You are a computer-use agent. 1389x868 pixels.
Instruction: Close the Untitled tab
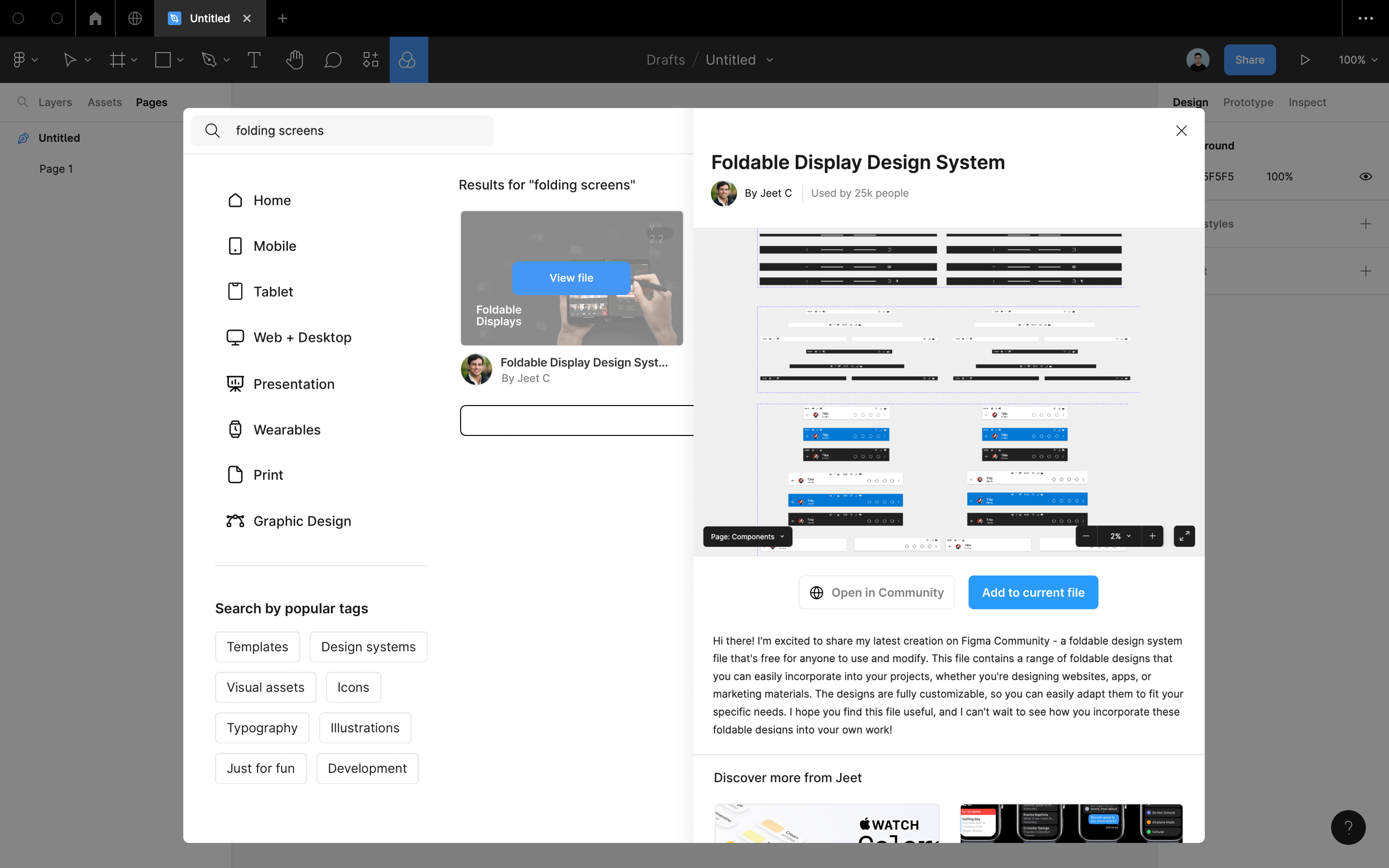point(247,18)
